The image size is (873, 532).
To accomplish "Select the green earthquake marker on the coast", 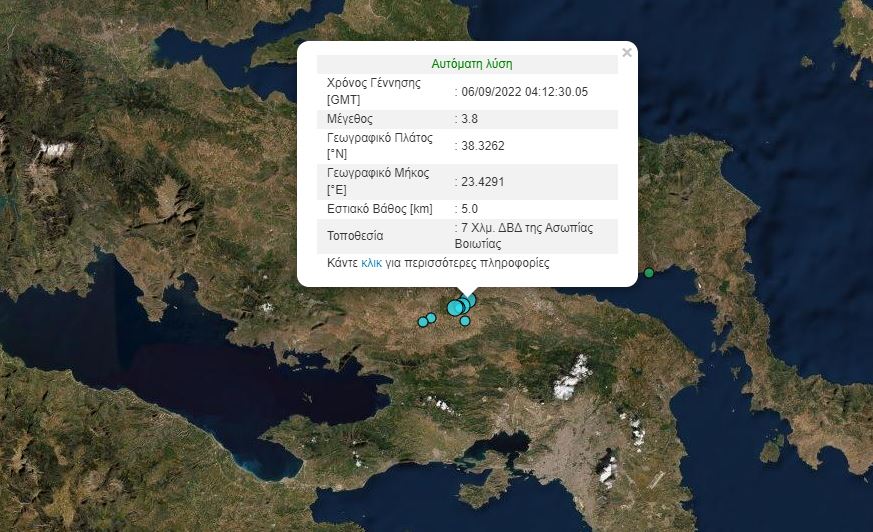I will 649,273.
